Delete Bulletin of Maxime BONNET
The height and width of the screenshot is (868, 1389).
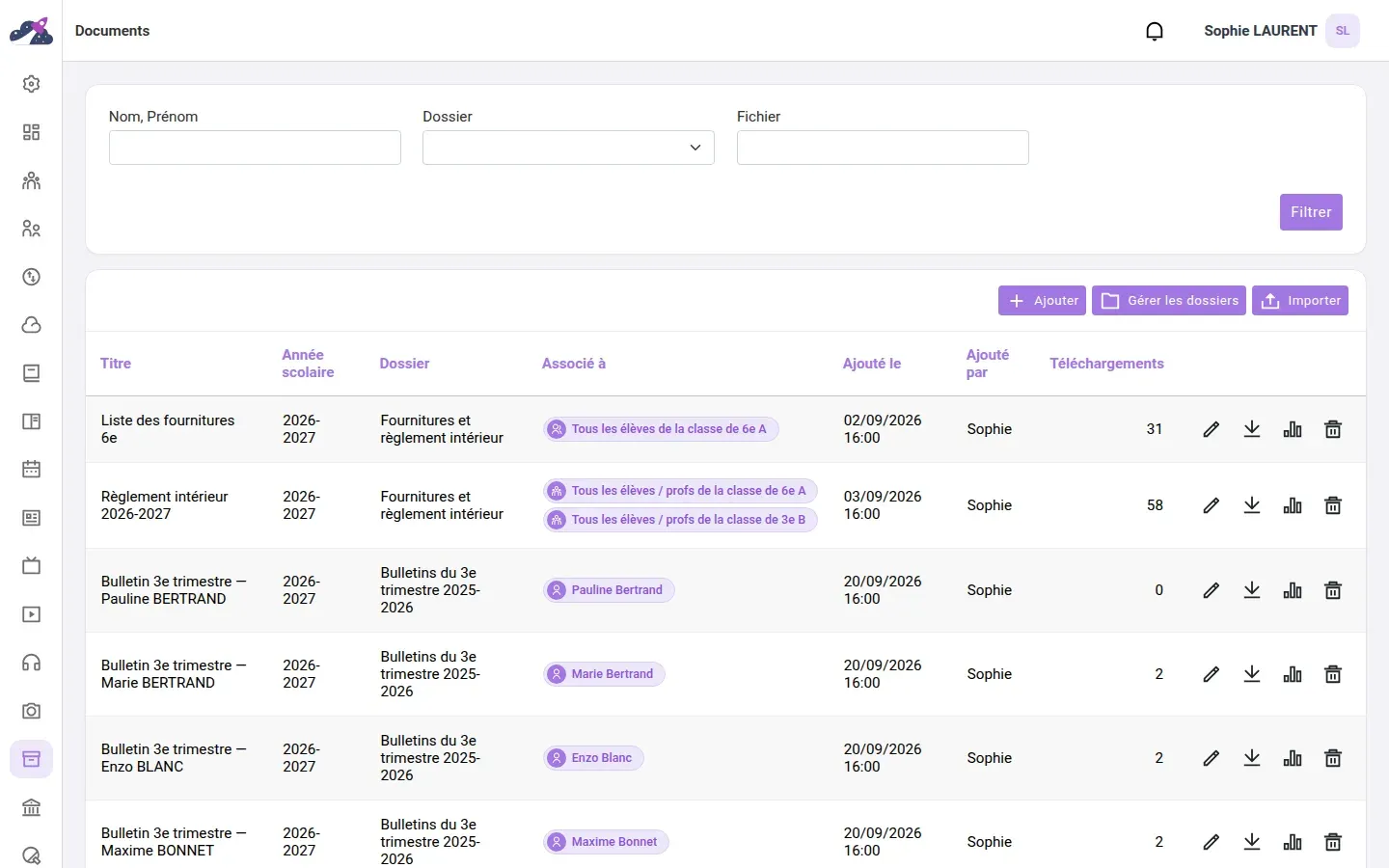pos(1333,842)
